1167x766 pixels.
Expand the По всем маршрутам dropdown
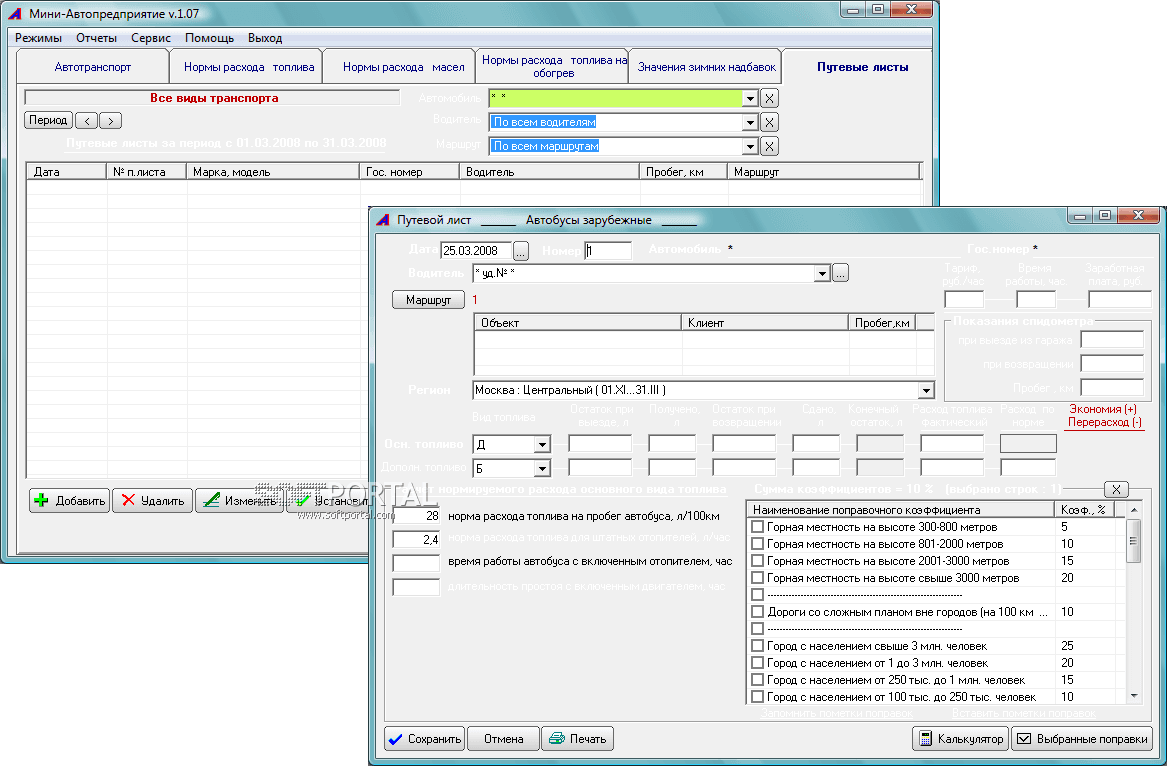[750, 146]
